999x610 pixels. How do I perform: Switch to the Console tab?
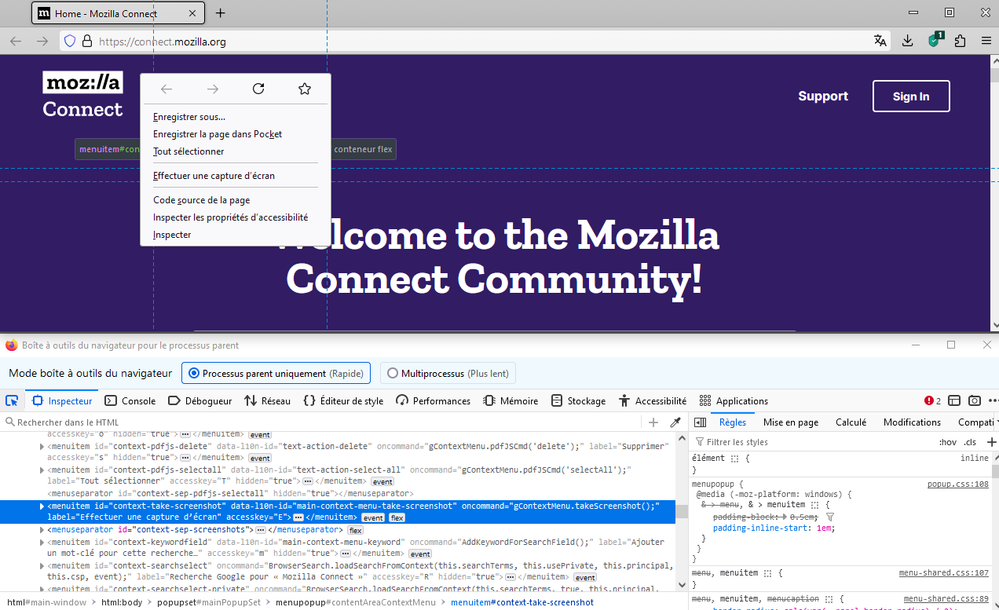(x=130, y=400)
